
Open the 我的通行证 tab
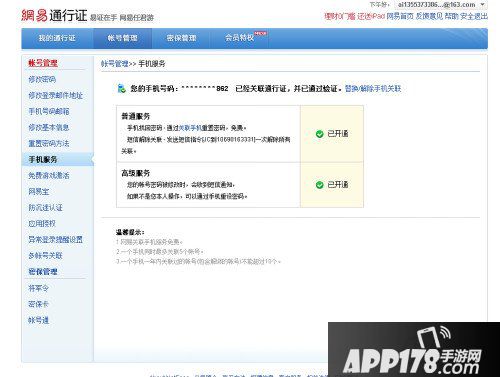click(x=57, y=38)
